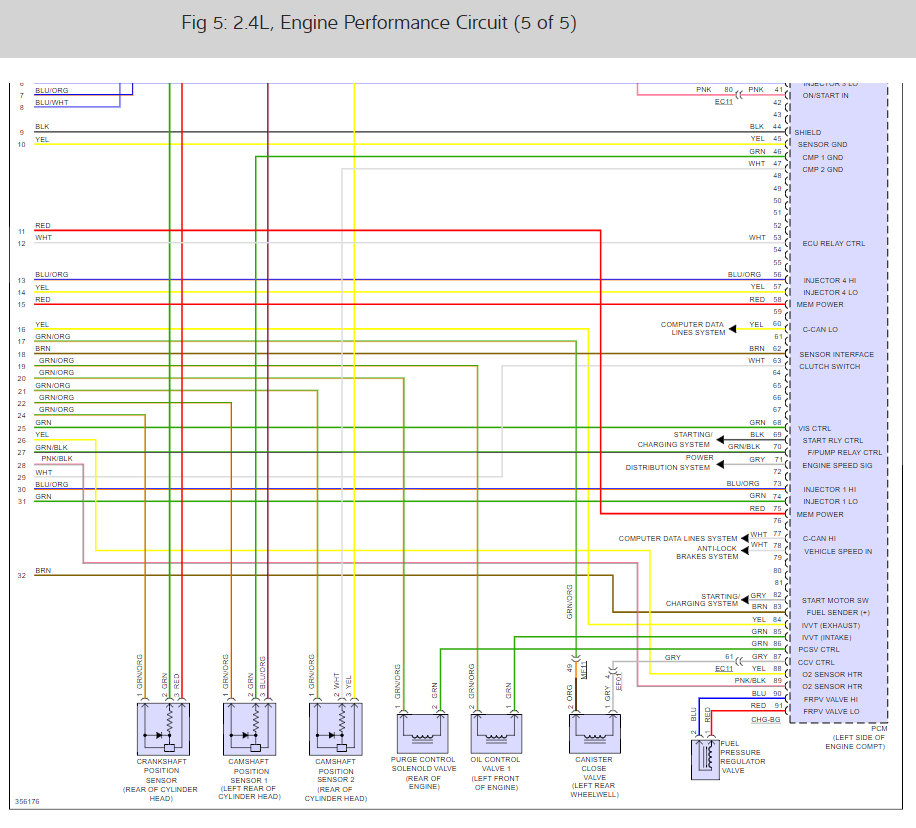Click the Camshaft Position Sensor 1 symbol
916x828 pixels.
pos(249,729)
